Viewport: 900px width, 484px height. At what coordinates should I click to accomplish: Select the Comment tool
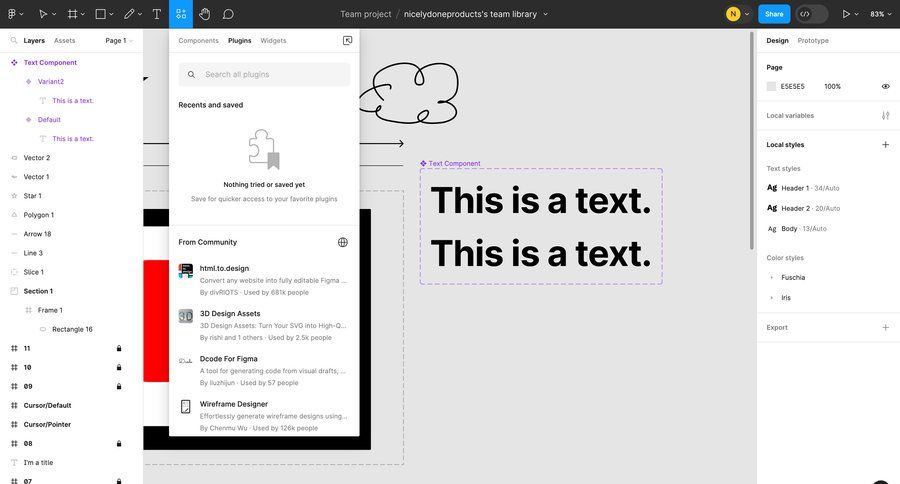[228, 14]
